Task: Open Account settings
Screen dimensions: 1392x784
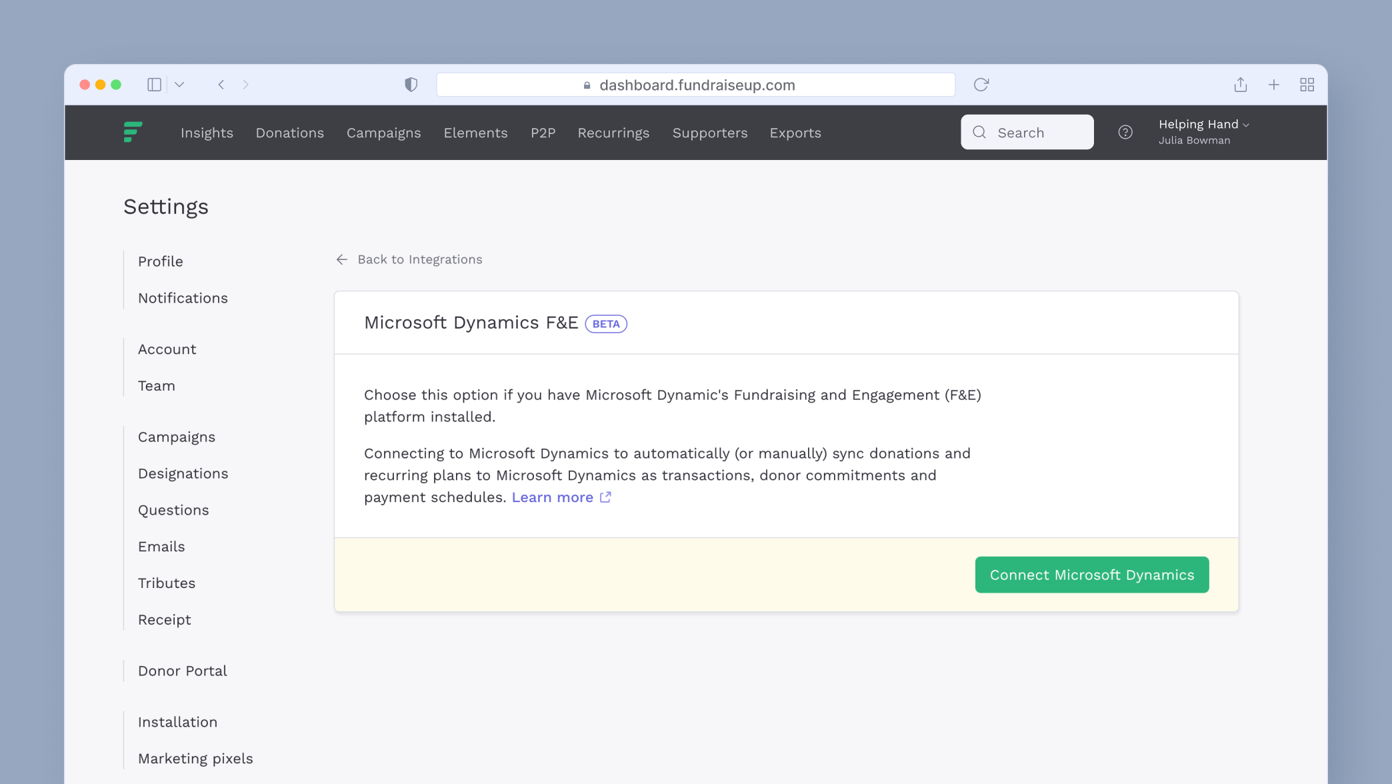Action: pyautogui.click(x=167, y=349)
